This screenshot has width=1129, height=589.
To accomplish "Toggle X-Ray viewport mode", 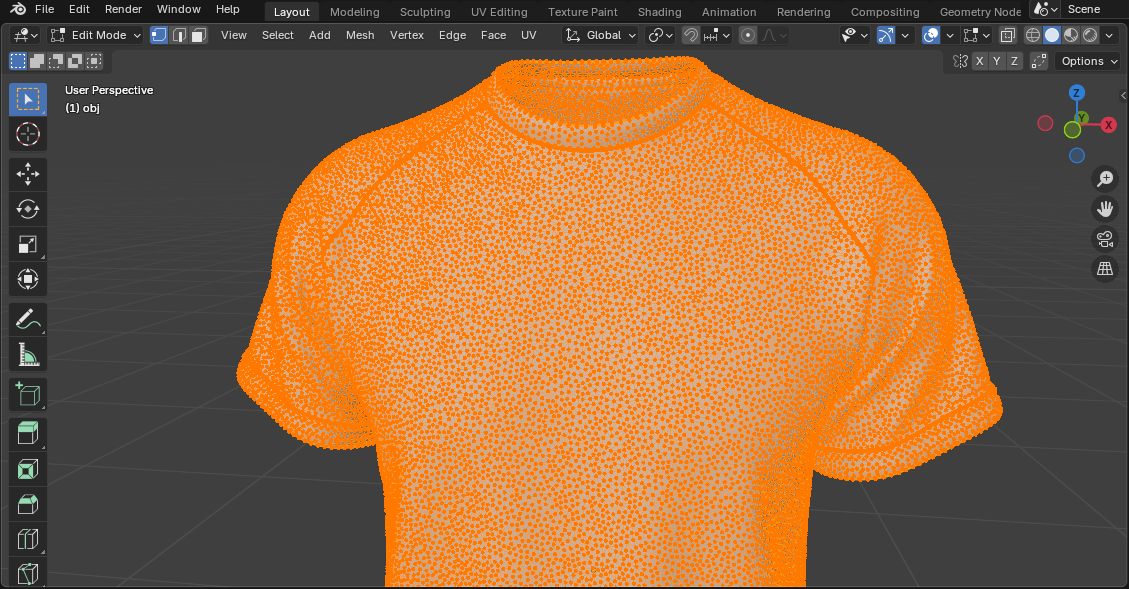I will pyautogui.click(x=1007, y=34).
